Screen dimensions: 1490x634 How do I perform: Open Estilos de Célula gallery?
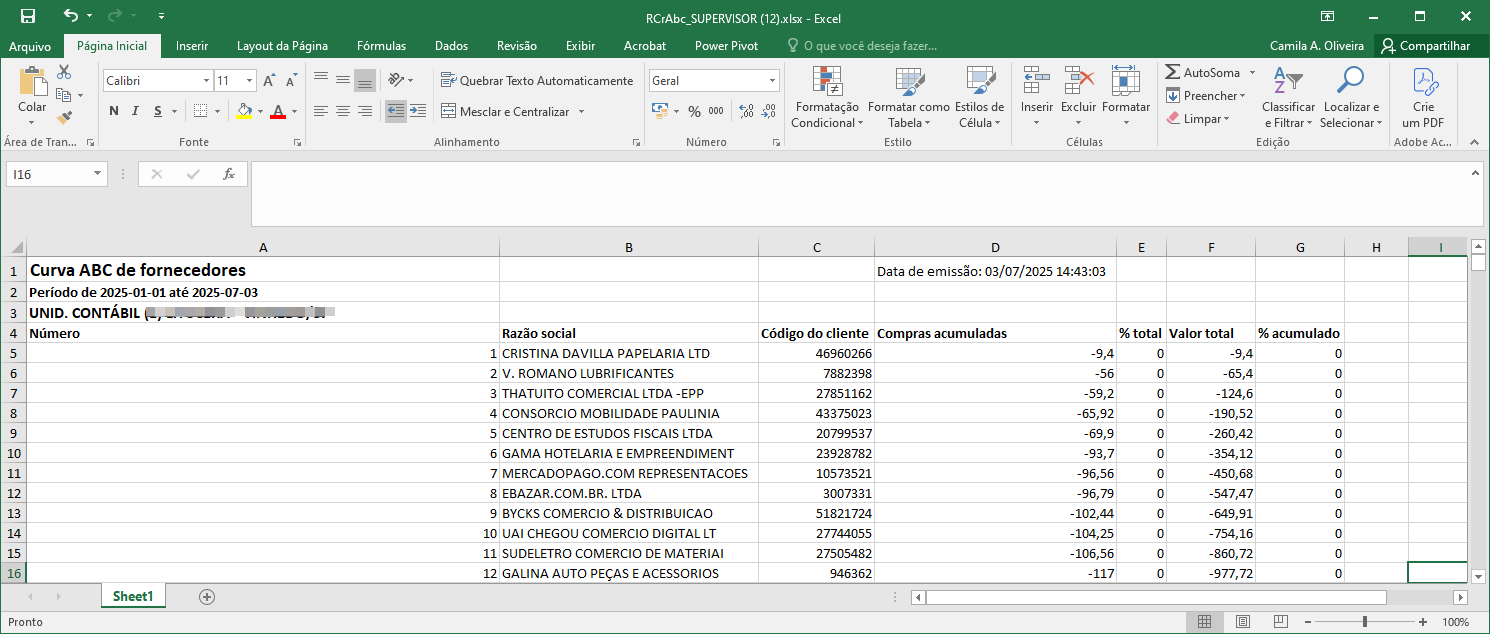[979, 97]
